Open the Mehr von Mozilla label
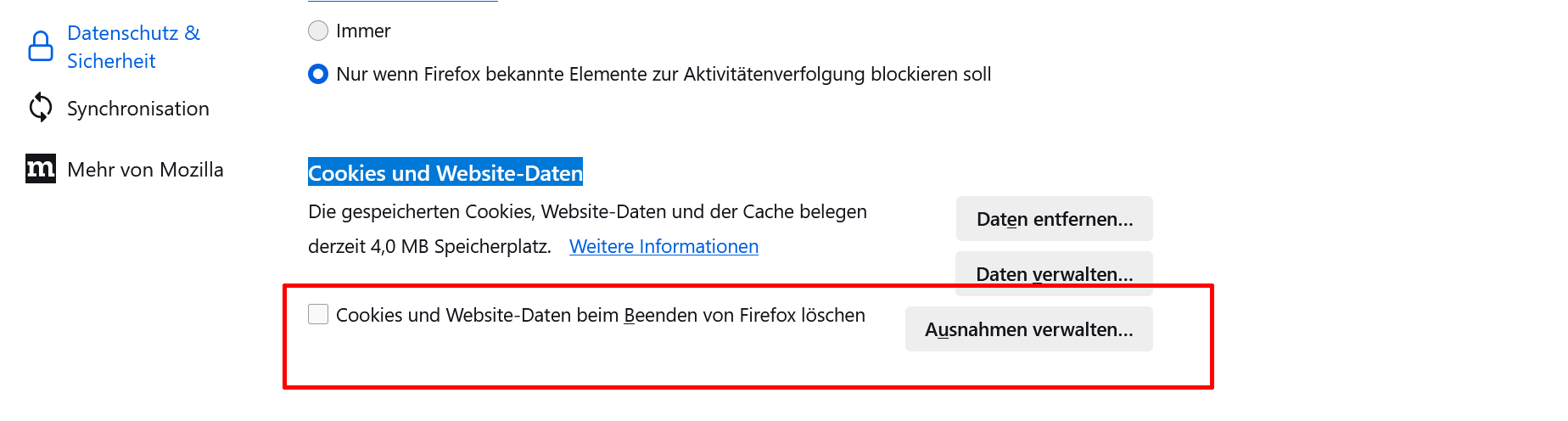 point(145,170)
